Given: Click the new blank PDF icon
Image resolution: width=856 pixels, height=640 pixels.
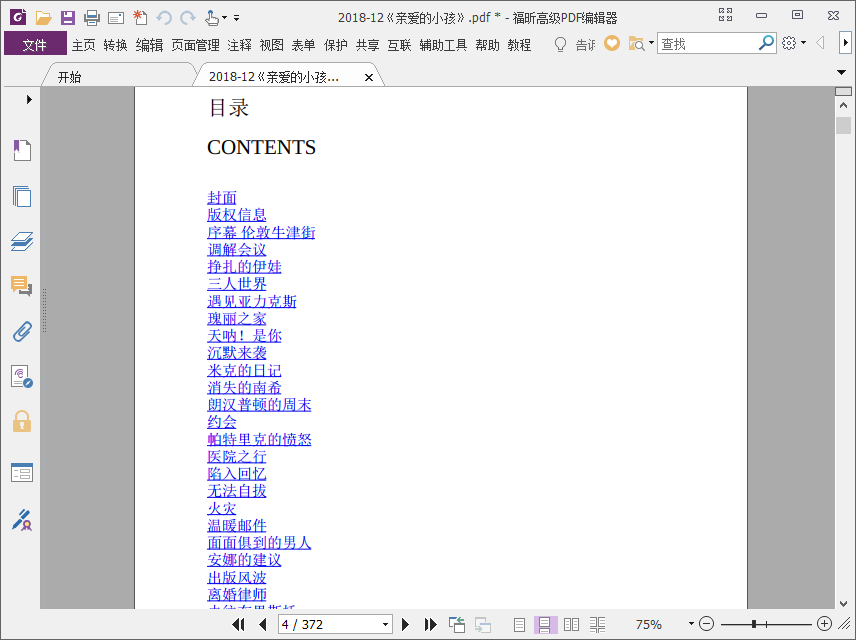Looking at the screenshot, I should (140, 18).
